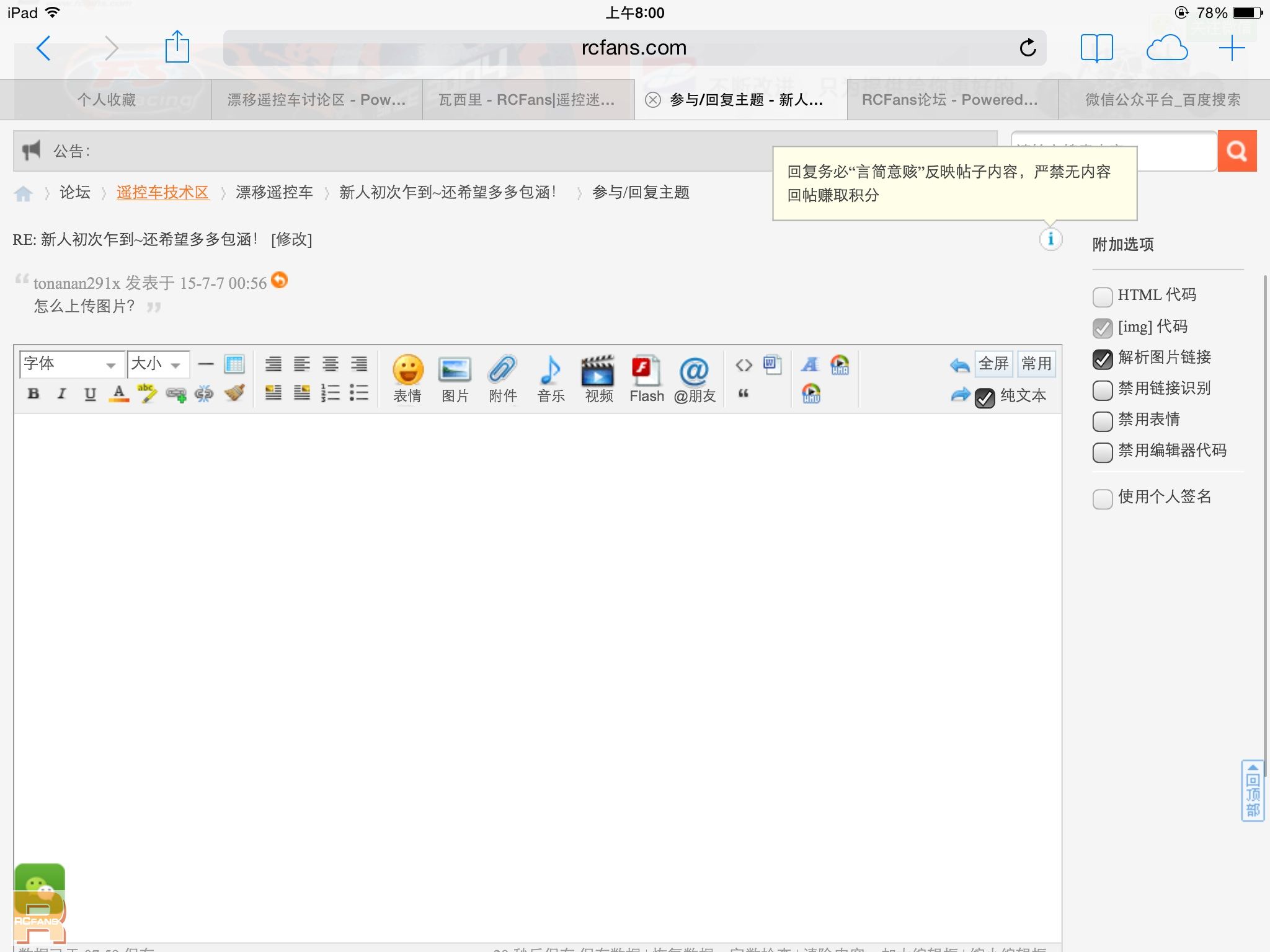This screenshot has width=1270, height=952.
Task: Close the 参与/回复主题 tab
Action: [652, 100]
